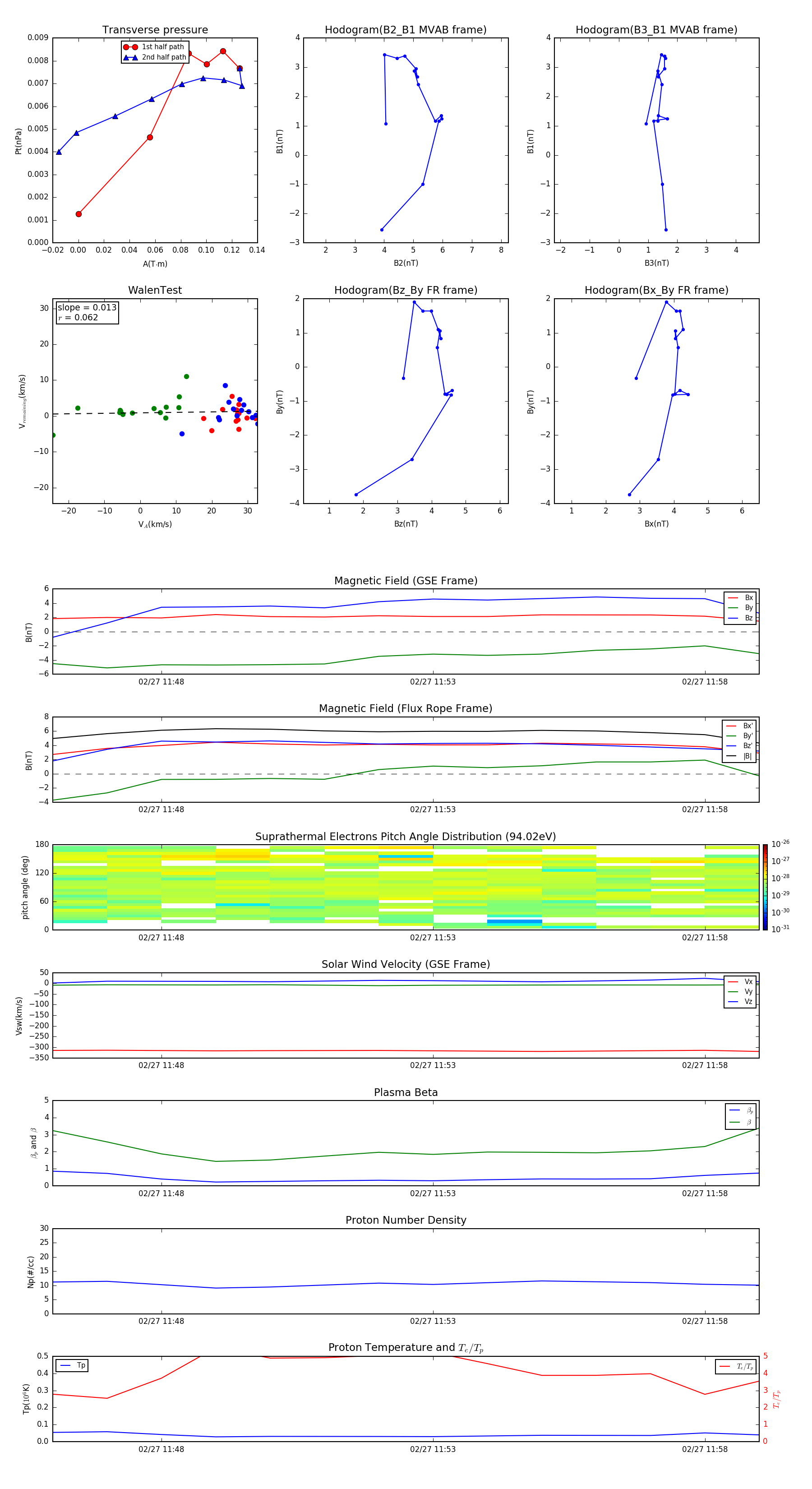Click the 'Transverse pressure' plot title
The height and width of the screenshot is (1489, 812).
click(x=155, y=30)
